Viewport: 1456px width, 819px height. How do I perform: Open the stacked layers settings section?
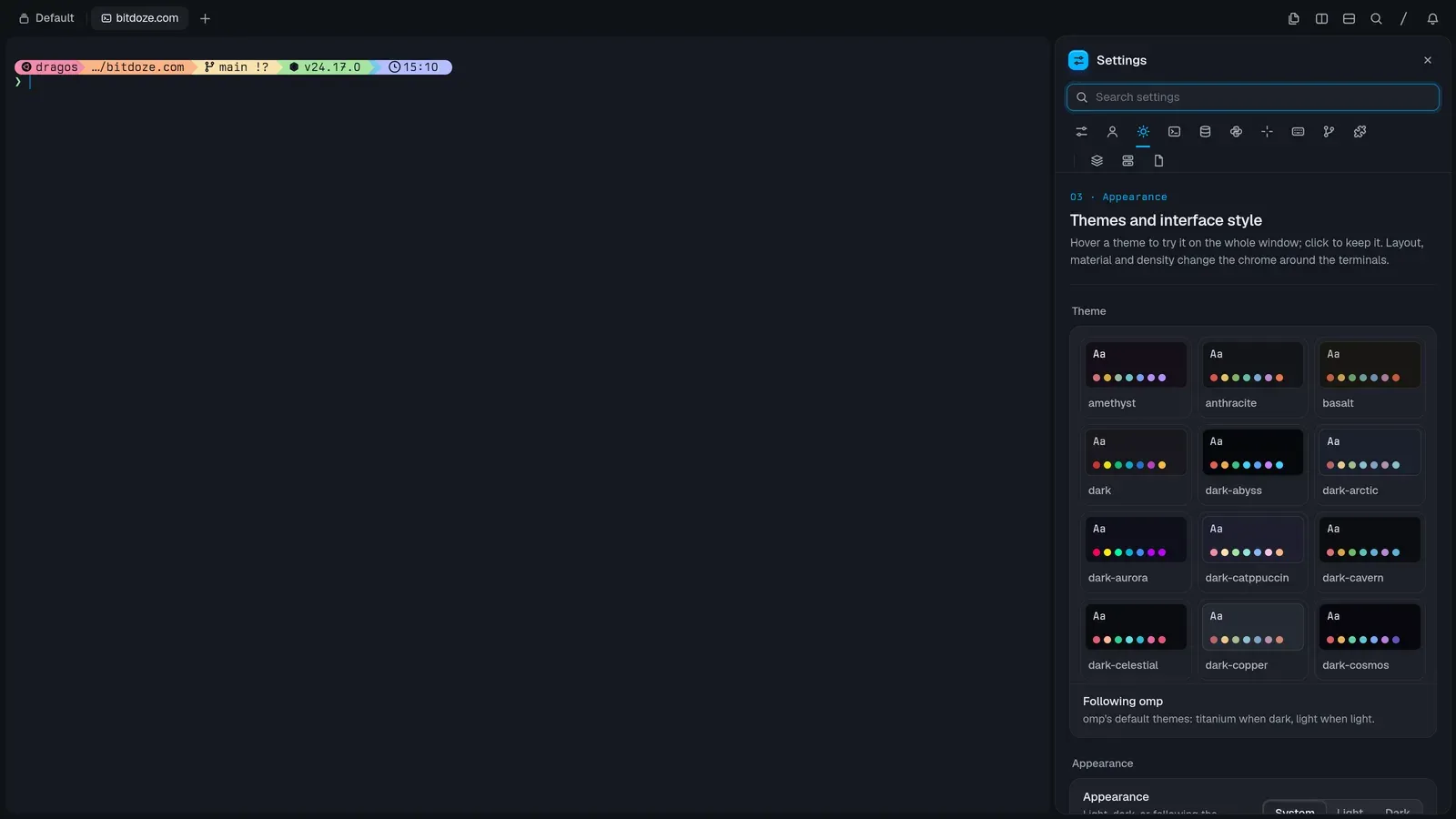tap(1097, 161)
